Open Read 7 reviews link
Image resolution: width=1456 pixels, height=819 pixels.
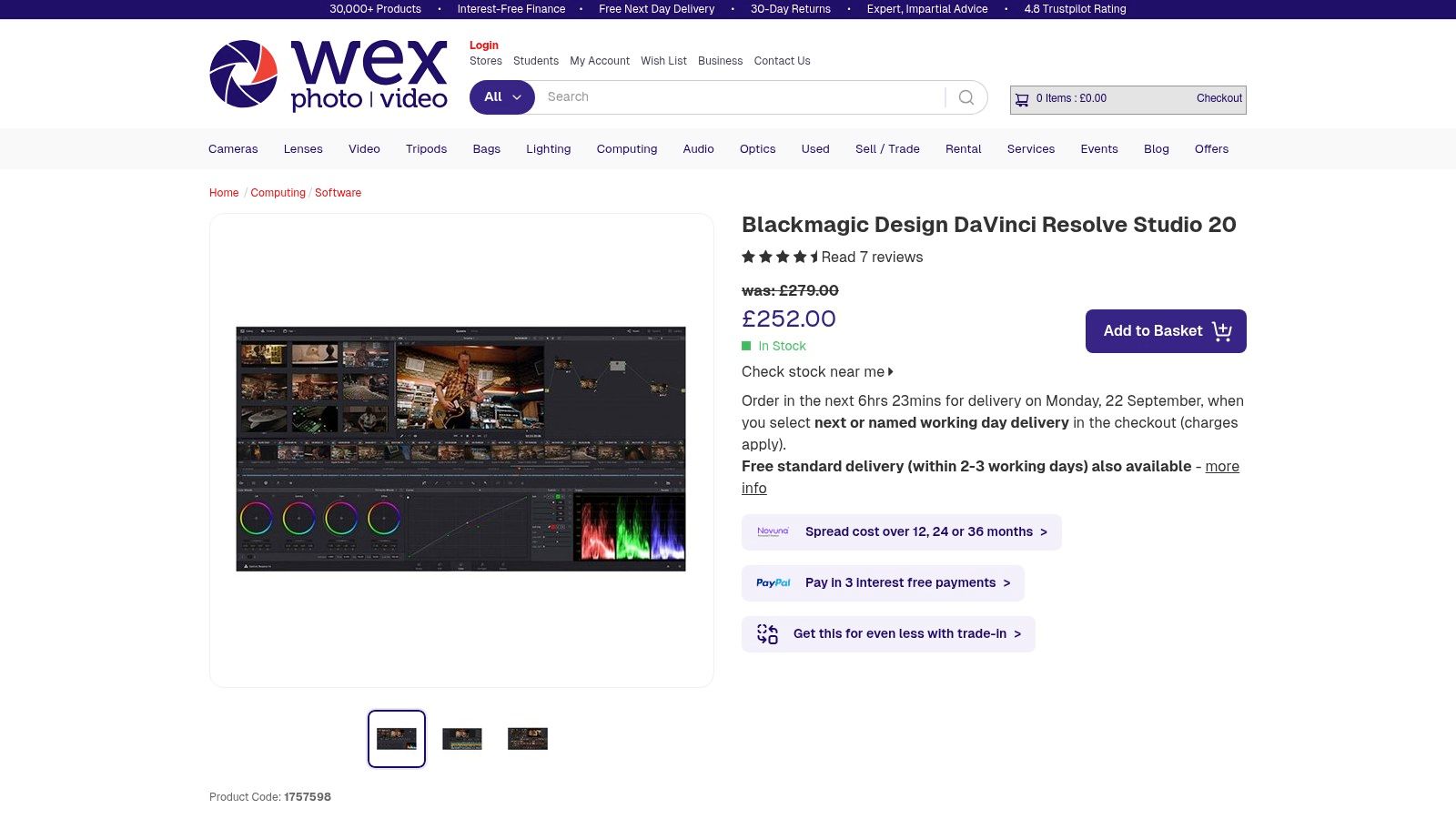pyautogui.click(x=872, y=258)
